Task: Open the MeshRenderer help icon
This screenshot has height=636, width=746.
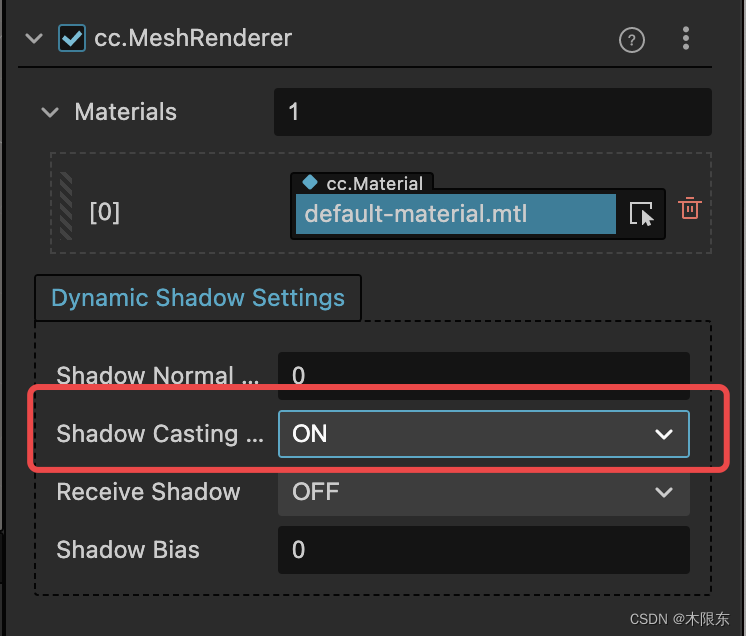Action: pos(632,40)
